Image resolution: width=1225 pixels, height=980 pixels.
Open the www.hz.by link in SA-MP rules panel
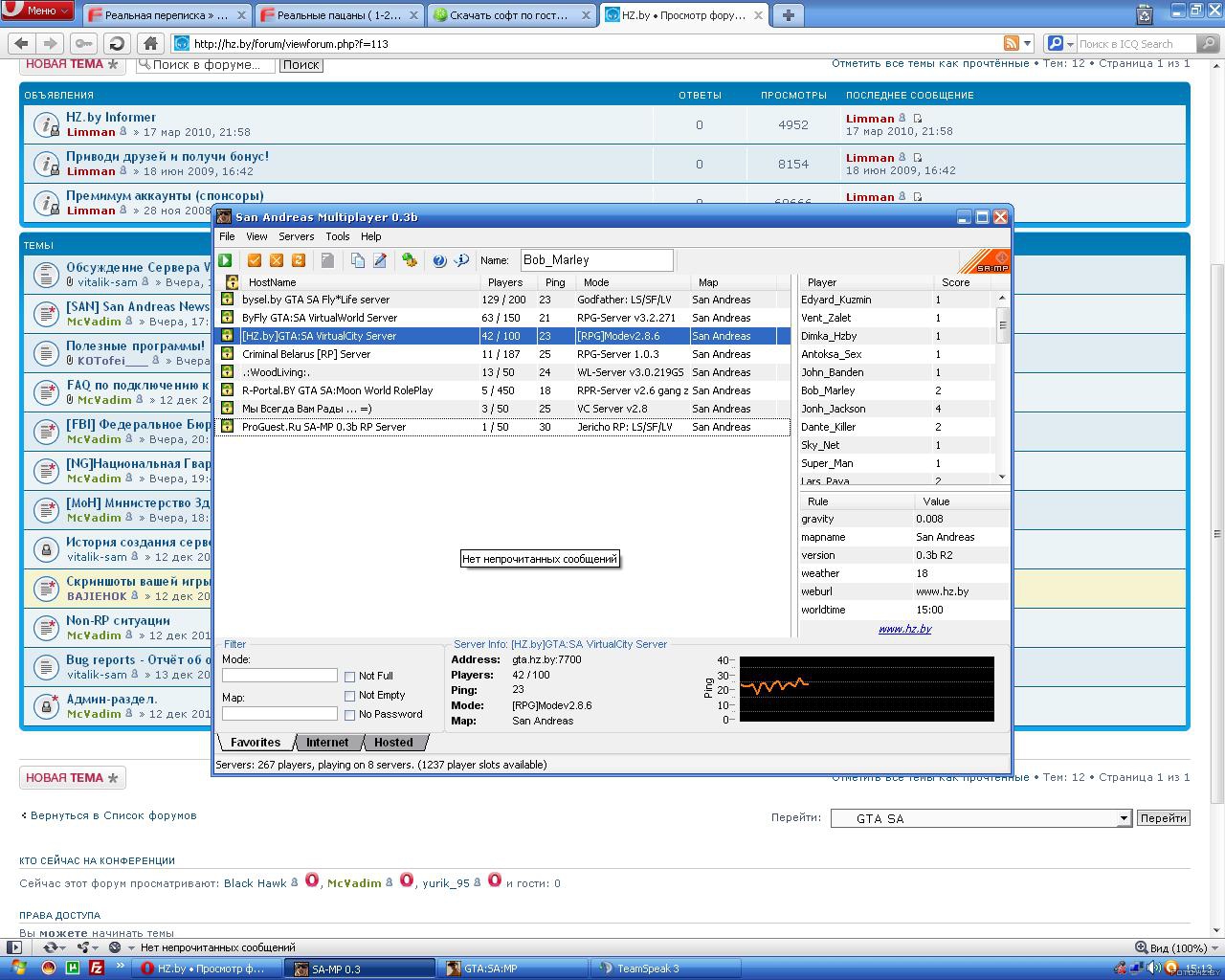[x=904, y=629]
